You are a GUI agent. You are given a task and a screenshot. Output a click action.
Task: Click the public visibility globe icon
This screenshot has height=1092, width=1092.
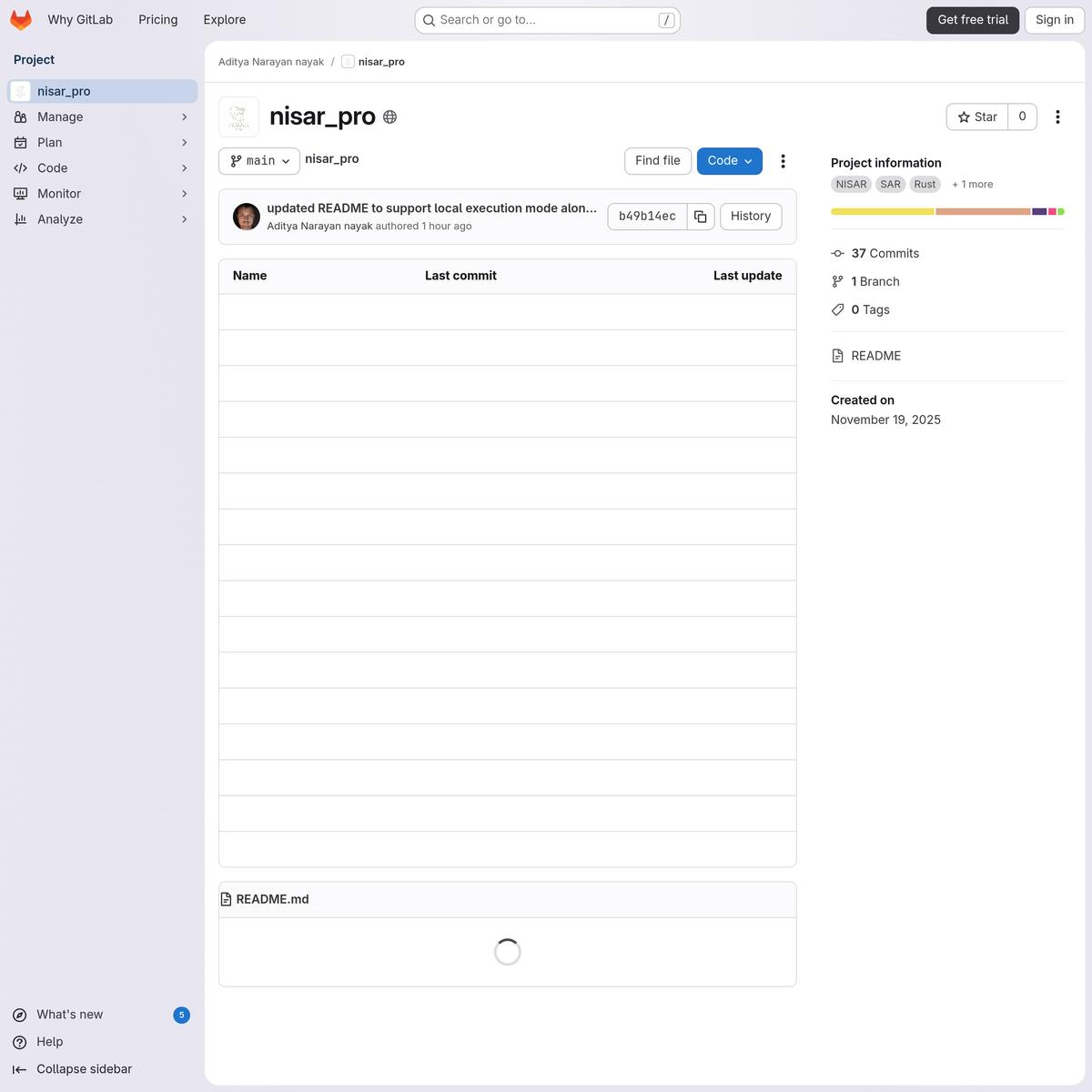tap(390, 116)
